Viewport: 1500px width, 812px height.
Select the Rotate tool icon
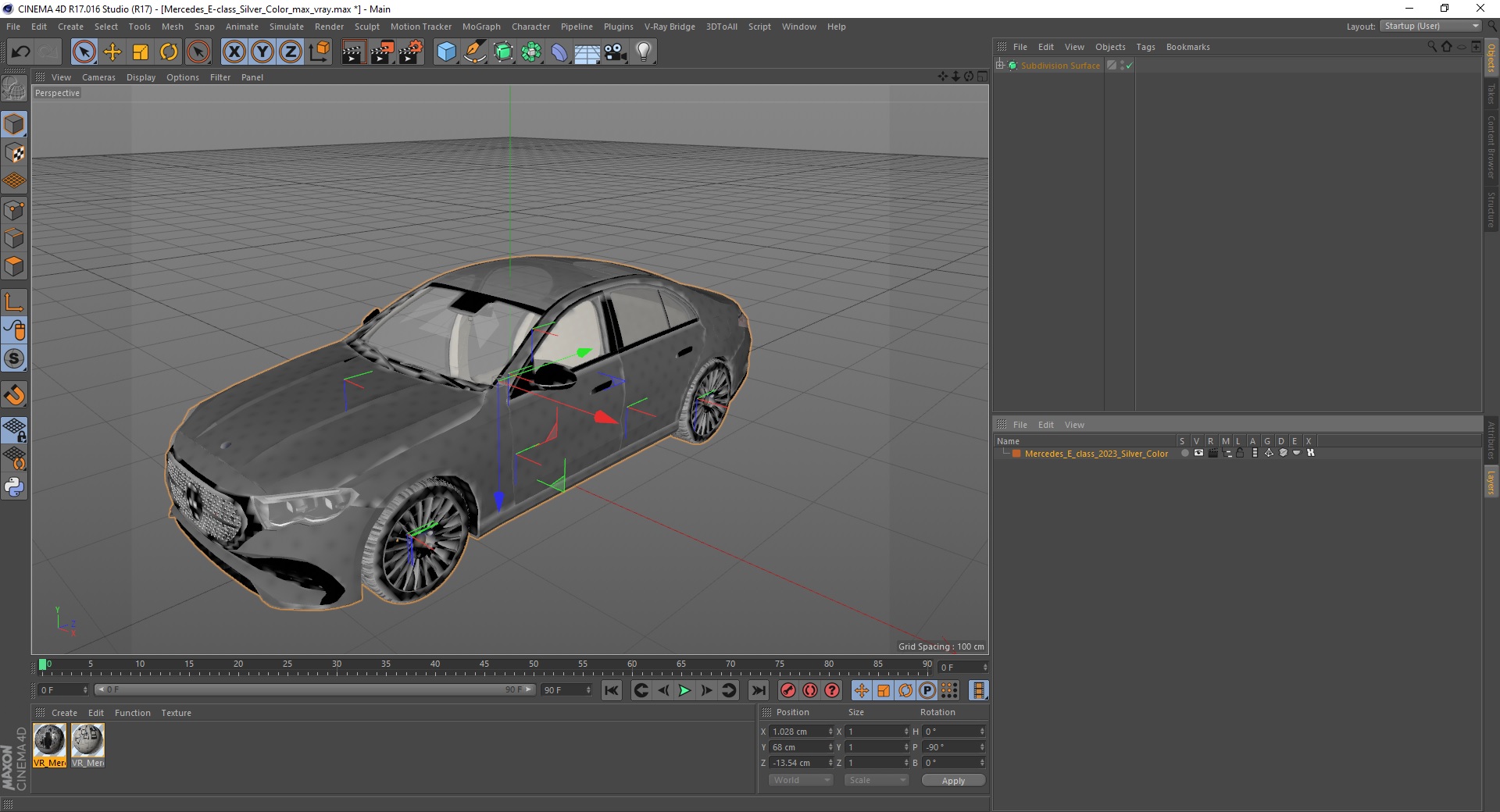169,52
